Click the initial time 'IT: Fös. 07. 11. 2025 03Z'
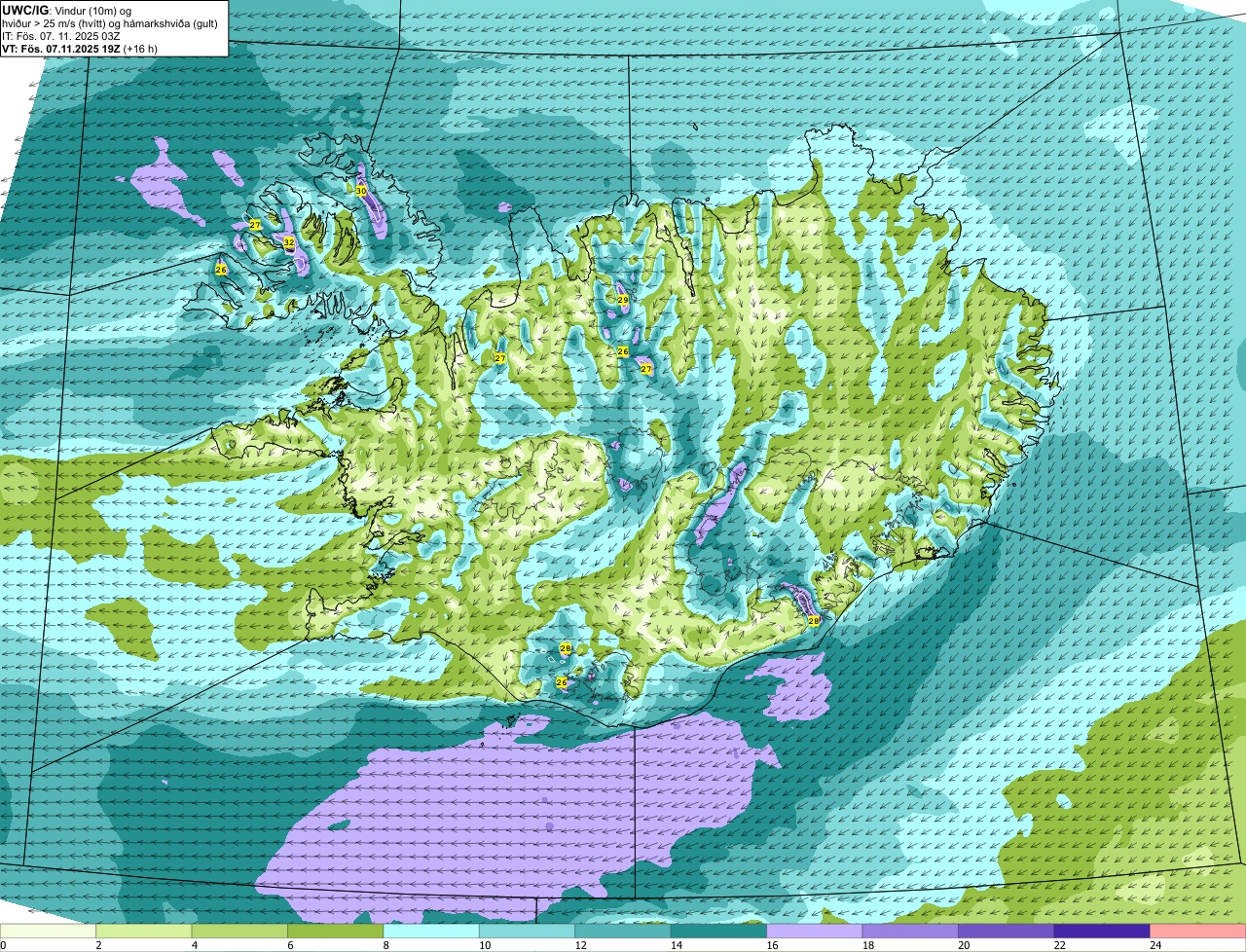 pyautogui.click(x=61, y=36)
